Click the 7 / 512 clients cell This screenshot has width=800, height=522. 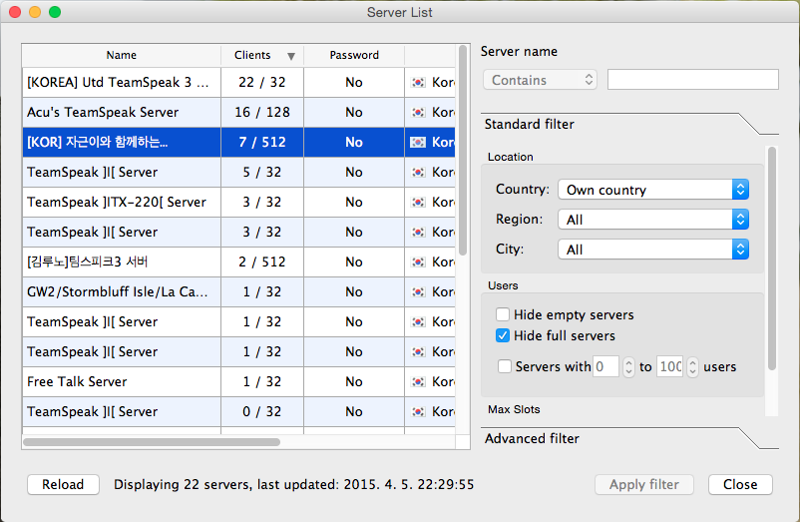pyautogui.click(x=262, y=142)
